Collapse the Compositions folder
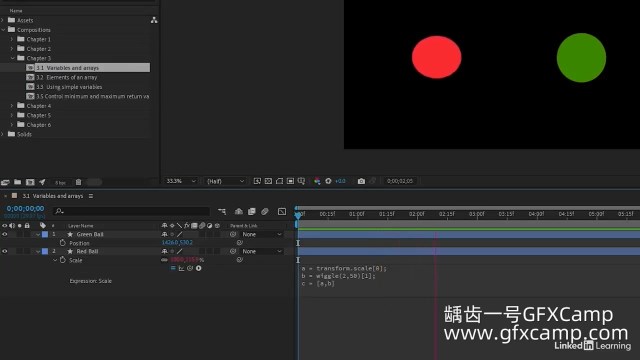Image resolution: width=640 pixels, height=360 pixels. click(x=3, y=30)
